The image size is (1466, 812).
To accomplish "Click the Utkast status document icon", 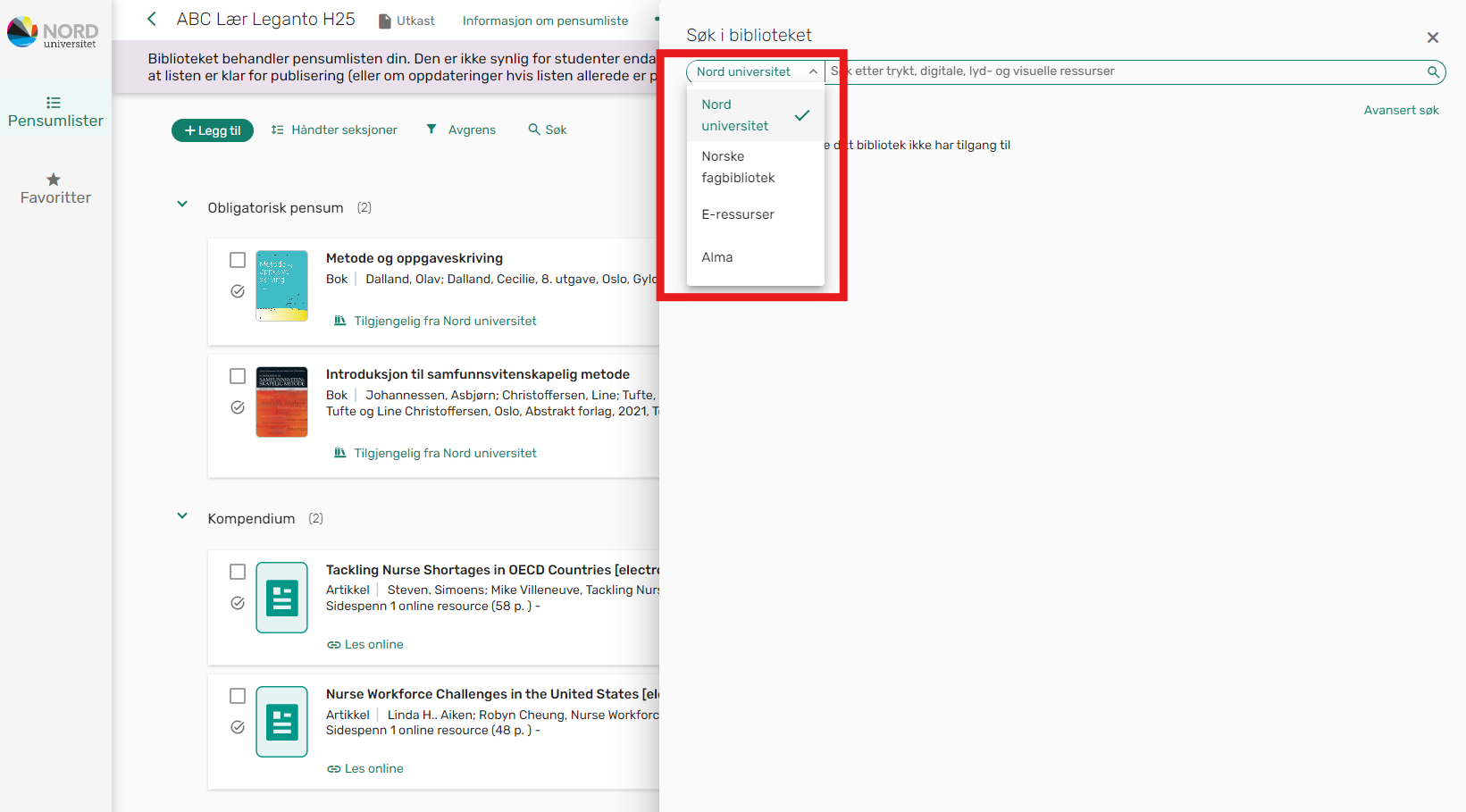I will point(385,21).
